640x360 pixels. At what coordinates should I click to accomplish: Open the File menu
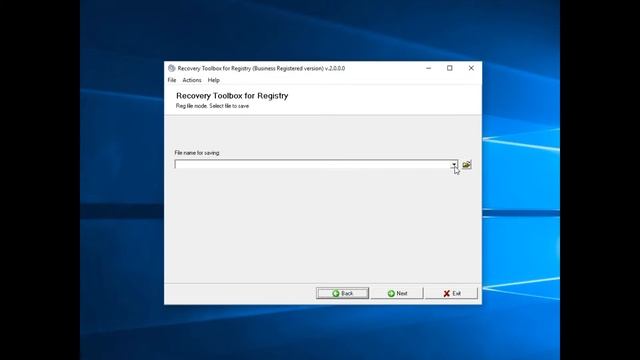click(x=172, y=80)
